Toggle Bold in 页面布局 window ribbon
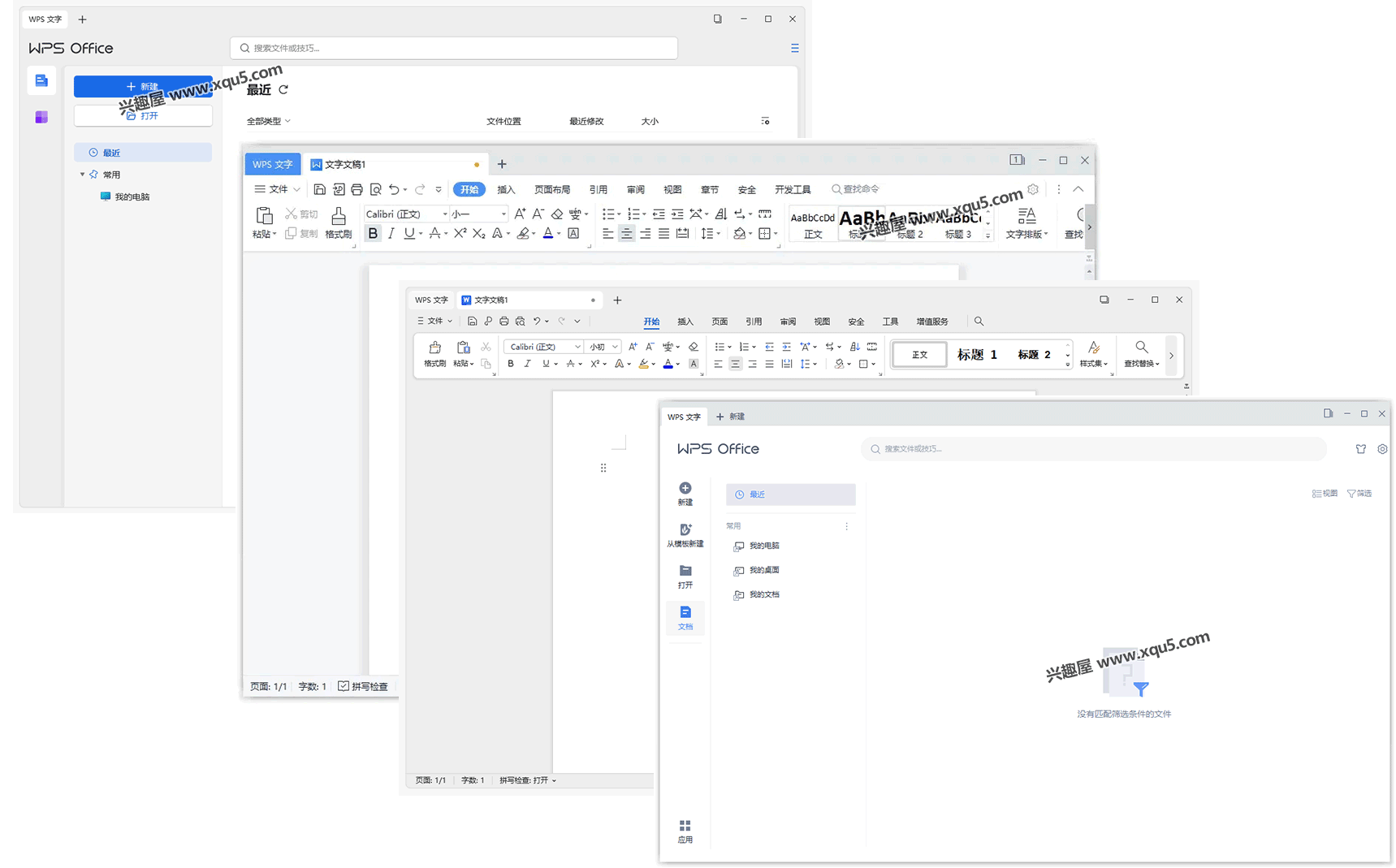 pos(373,234)
